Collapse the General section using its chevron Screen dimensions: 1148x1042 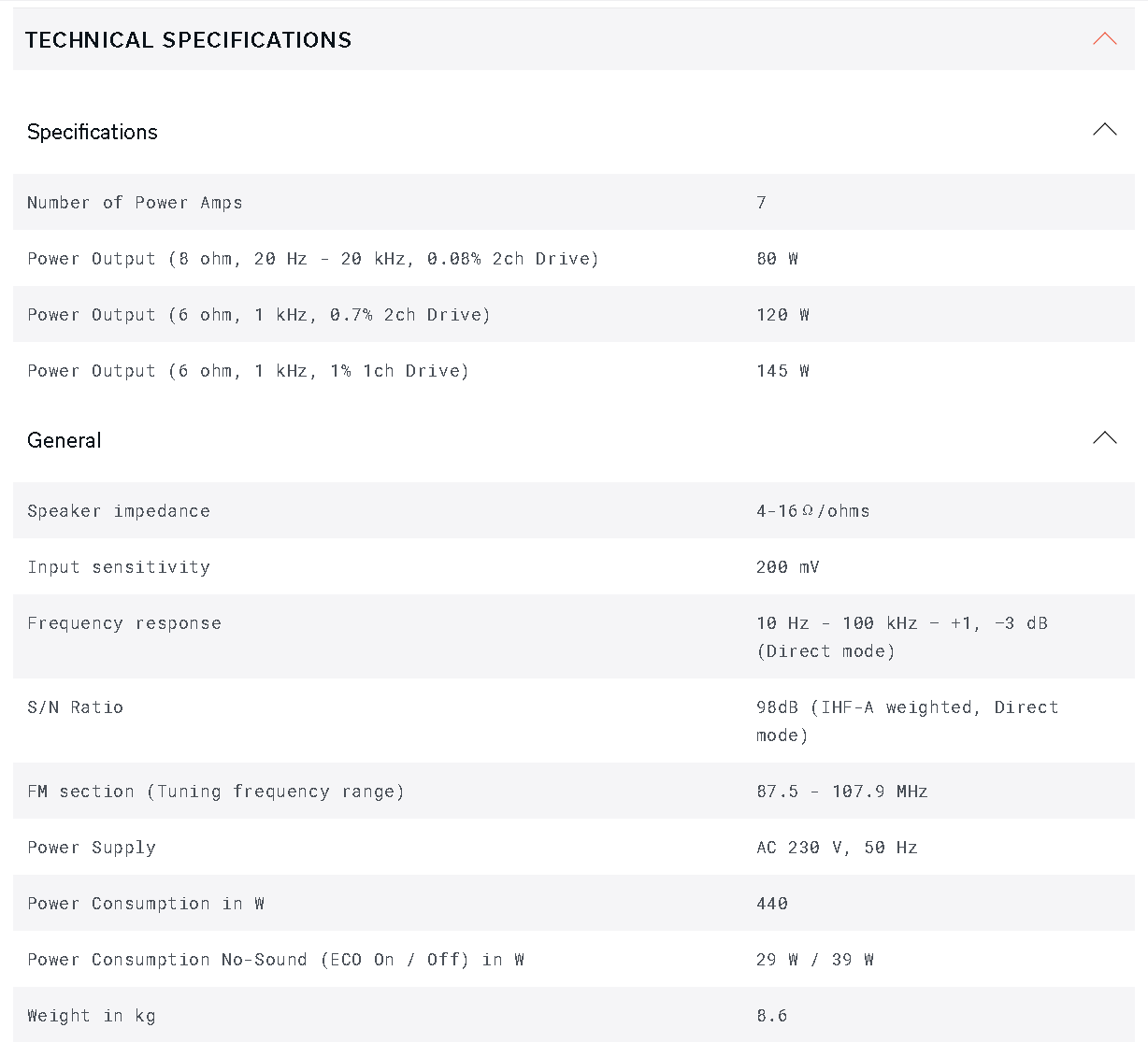1104,438
